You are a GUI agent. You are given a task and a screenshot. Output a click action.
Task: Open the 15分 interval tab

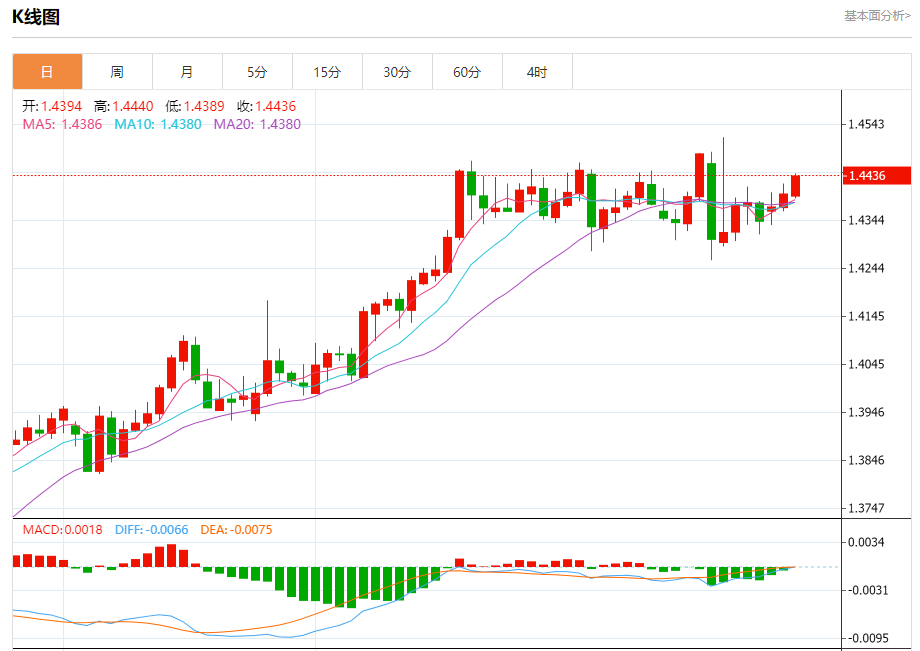[x=327, y=72]
